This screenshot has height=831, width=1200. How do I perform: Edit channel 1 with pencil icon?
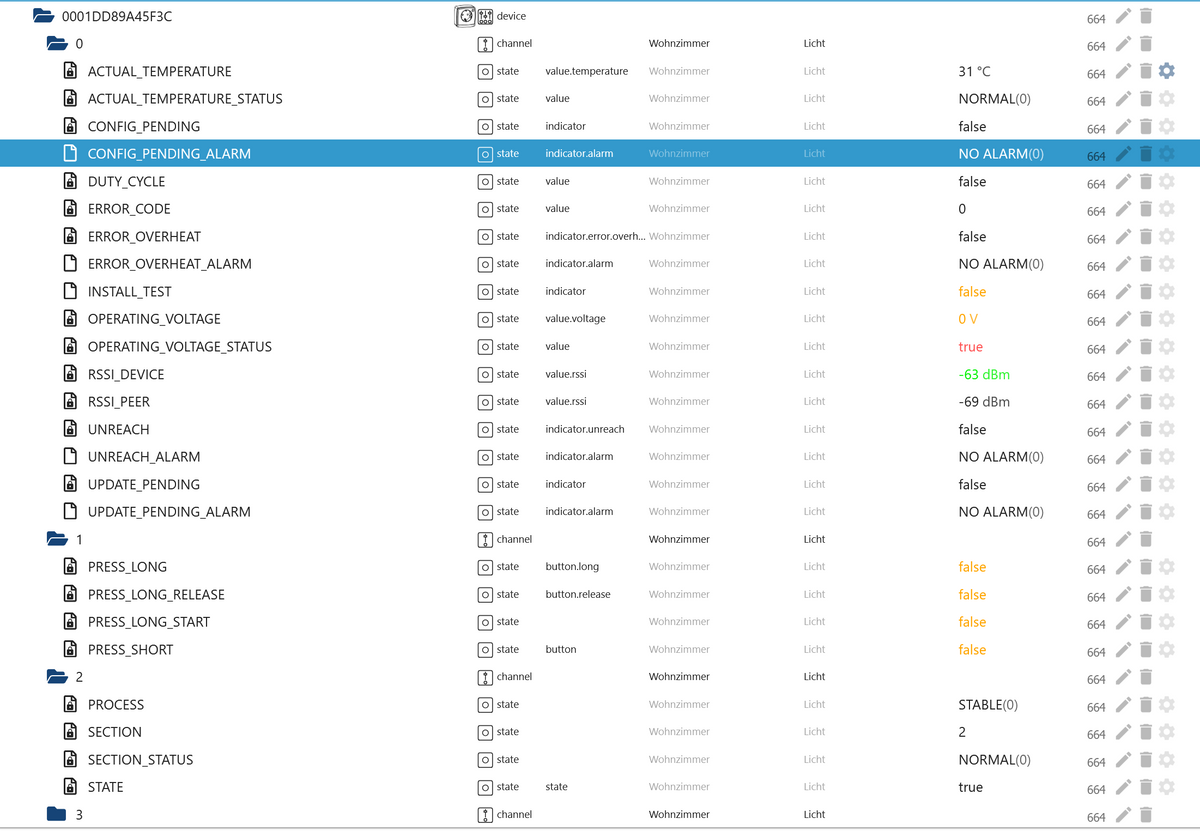click(x=1124, y=539)
